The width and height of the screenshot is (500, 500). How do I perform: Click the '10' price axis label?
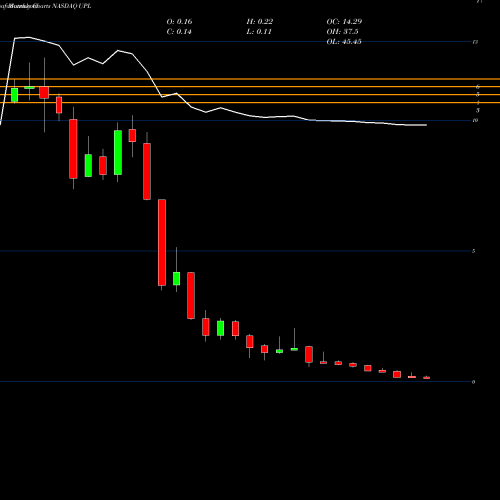click(475, 120)
